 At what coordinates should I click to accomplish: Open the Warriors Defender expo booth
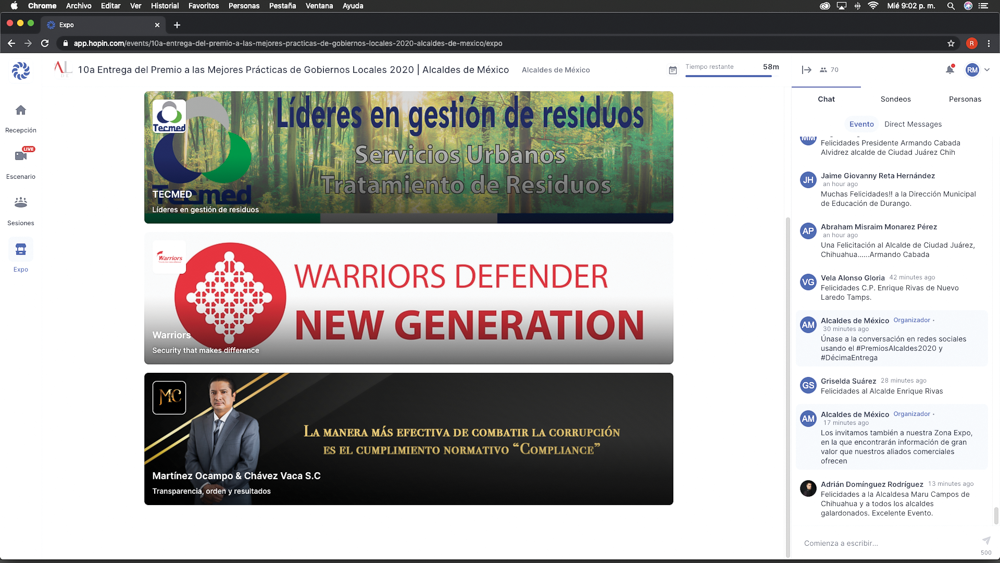tap(408, 298)
